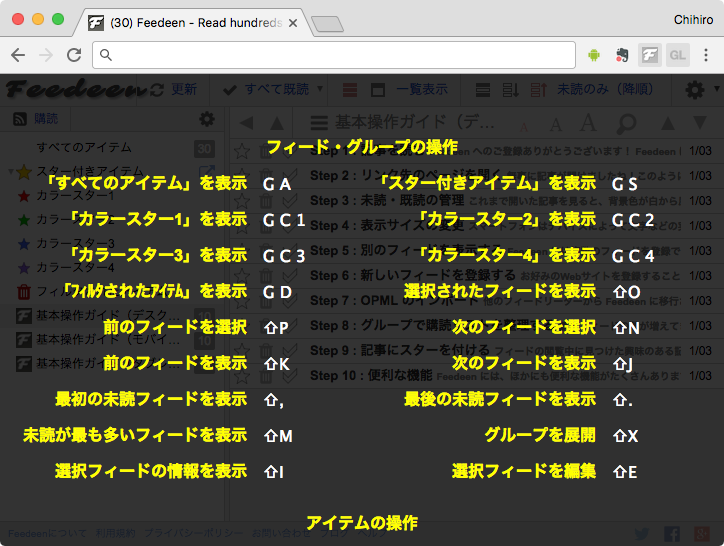
Task: Click the Android robot extension icon
Action: click(595, 55)
